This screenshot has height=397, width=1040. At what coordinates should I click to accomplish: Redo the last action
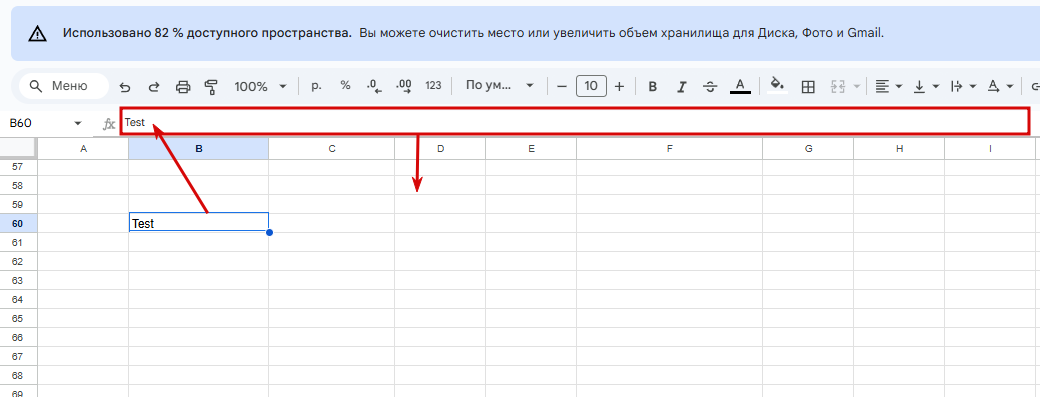154,86
